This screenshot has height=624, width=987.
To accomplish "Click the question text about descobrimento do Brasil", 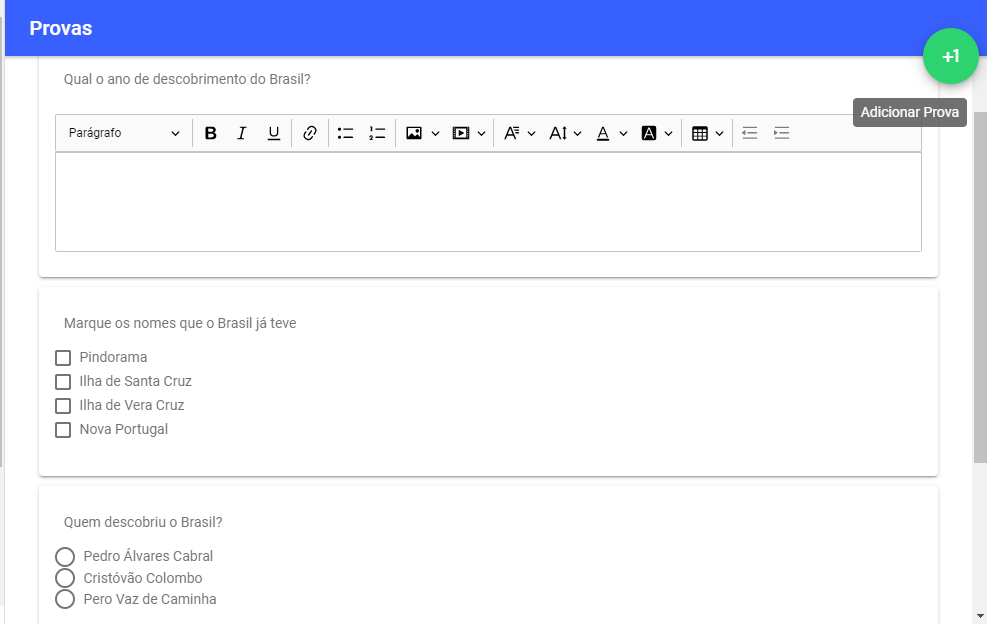I will pyautogui.click(x=187, y=79).
